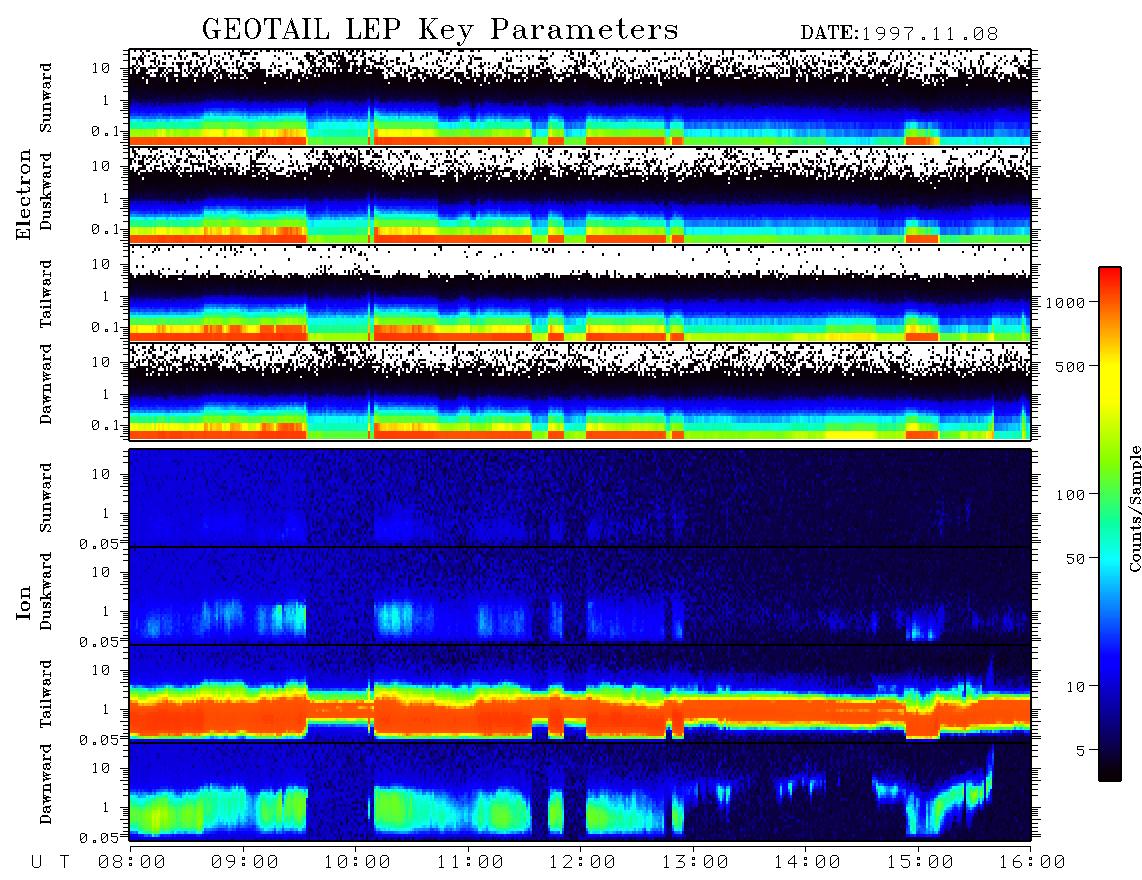This screenshot has width=1142, height=880.
Task: Click the rainbow Counts/Sample color bar
Action: (x=1110, y=524)
